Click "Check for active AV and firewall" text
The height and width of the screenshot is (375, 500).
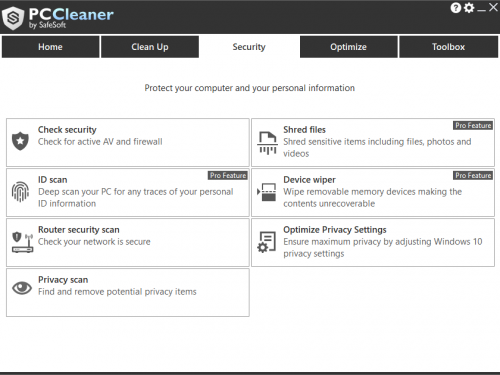[x=100, y=142]
